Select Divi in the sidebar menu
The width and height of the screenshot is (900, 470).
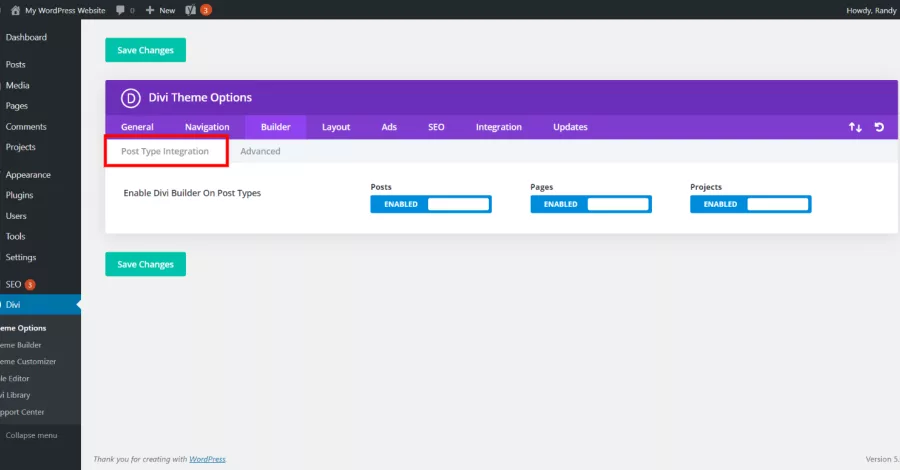click(x=39, y=305)
